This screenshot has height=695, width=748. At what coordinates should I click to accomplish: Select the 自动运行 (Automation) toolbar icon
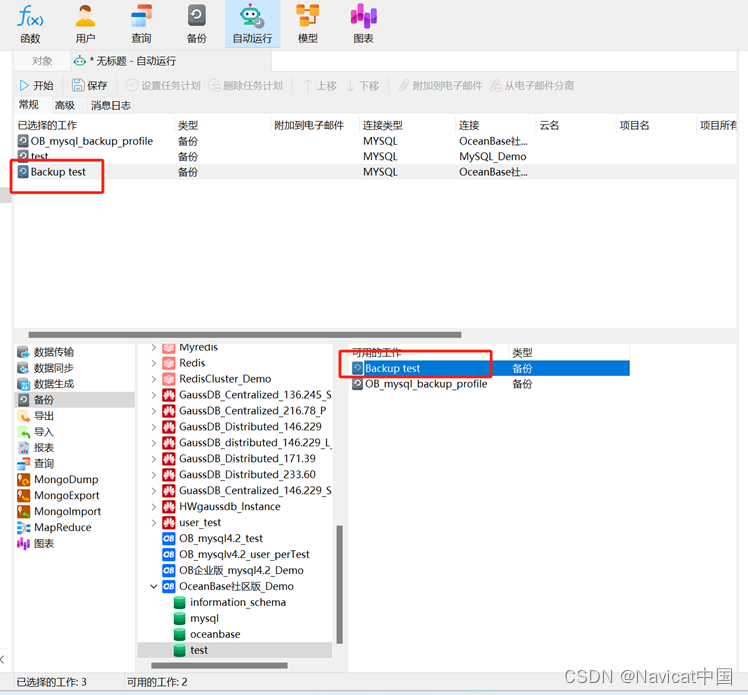pos(252,24)
